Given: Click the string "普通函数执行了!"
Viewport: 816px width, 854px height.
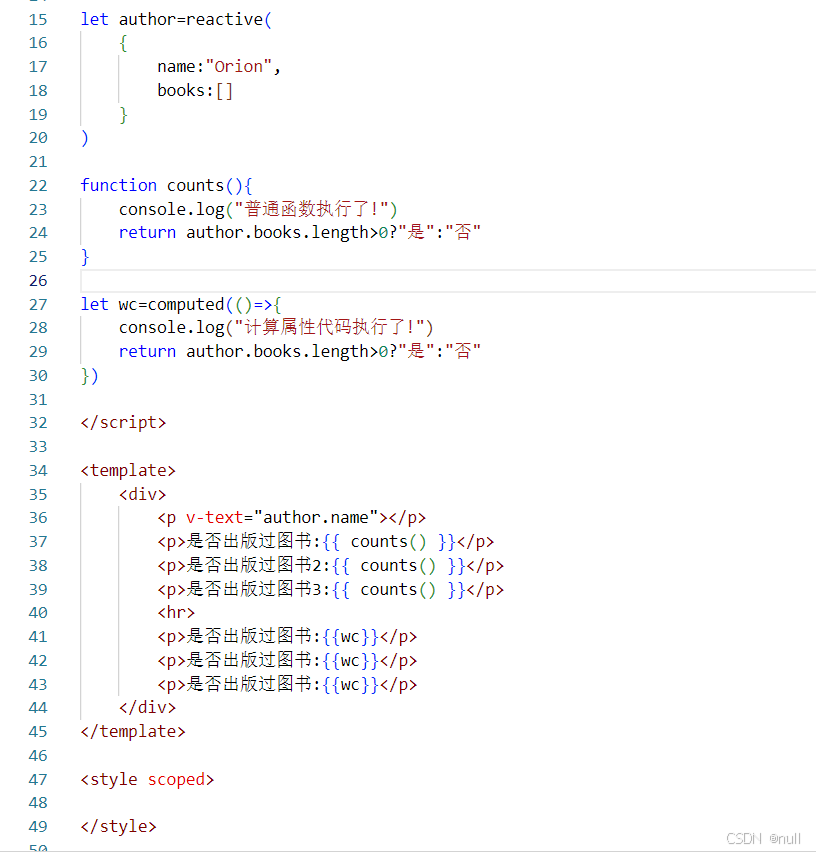Looking at the screenshot, I should point(311,209).
